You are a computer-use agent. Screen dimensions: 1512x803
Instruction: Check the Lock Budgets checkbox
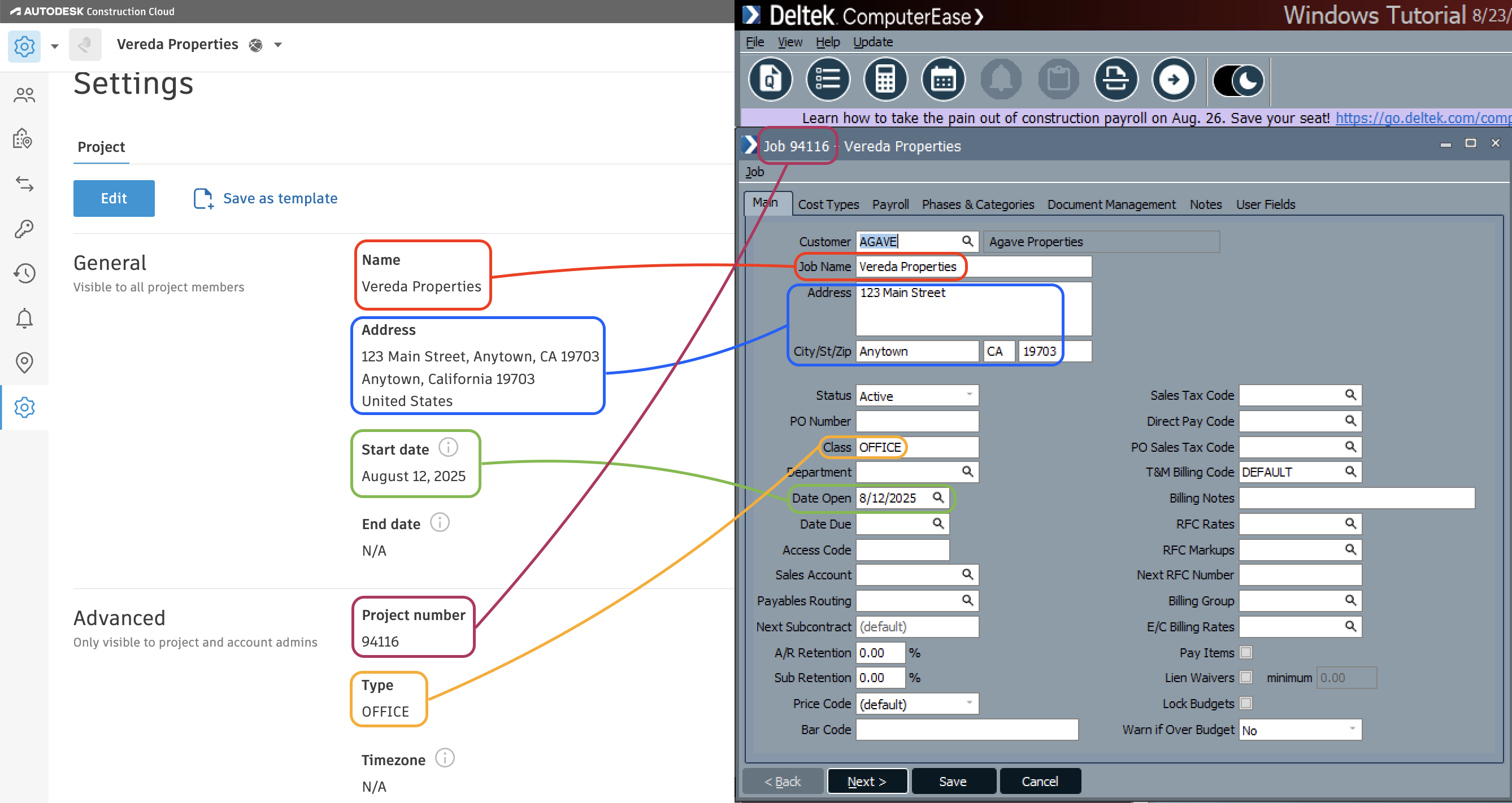1245,702
